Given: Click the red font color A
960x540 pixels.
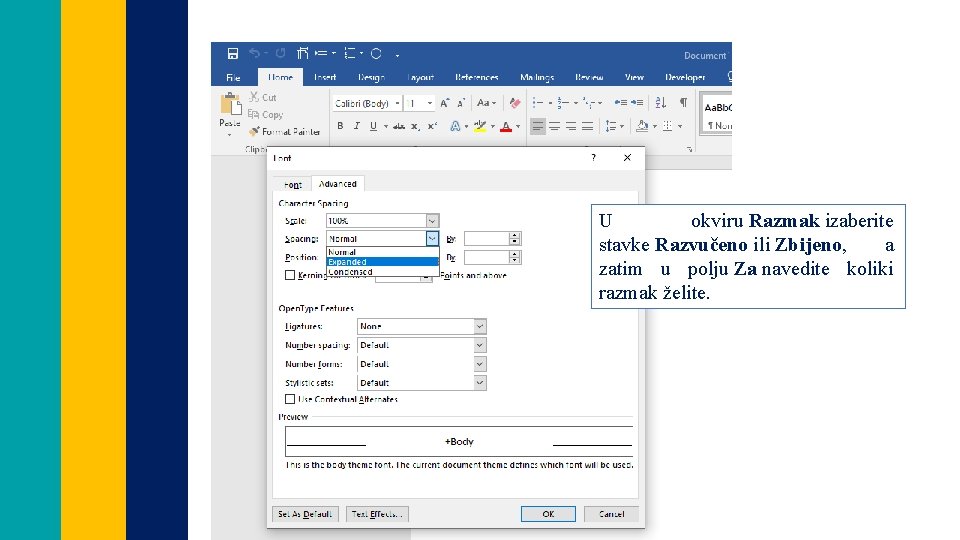Looking at the screenshot, I should click(506, 126).
